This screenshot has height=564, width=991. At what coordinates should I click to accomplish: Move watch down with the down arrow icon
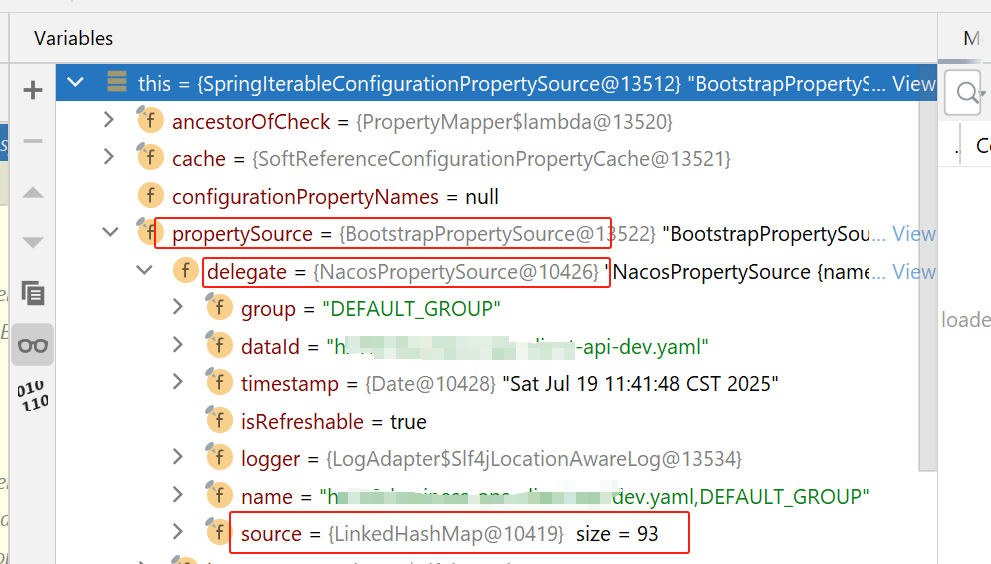point(33,242)
